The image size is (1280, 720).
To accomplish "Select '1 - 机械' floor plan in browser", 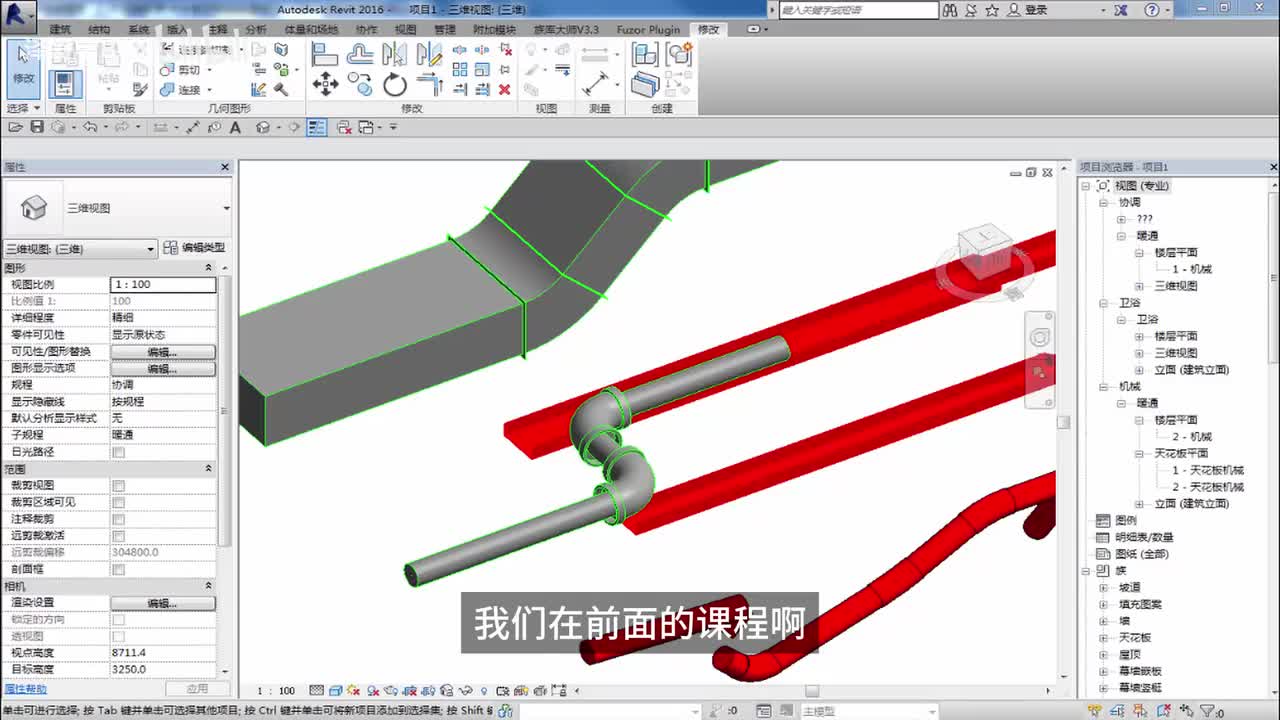I will [1192, 269].
